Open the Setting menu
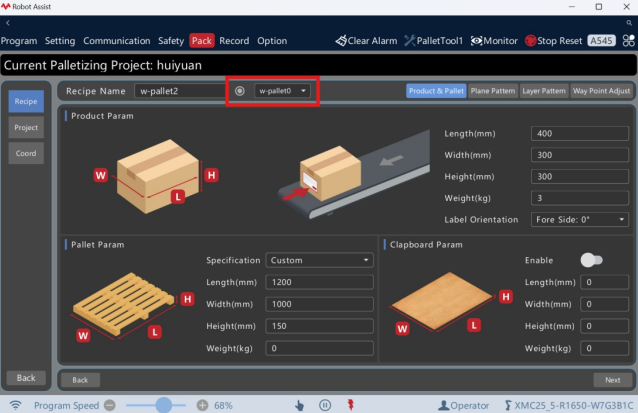 tap(60, 41)
